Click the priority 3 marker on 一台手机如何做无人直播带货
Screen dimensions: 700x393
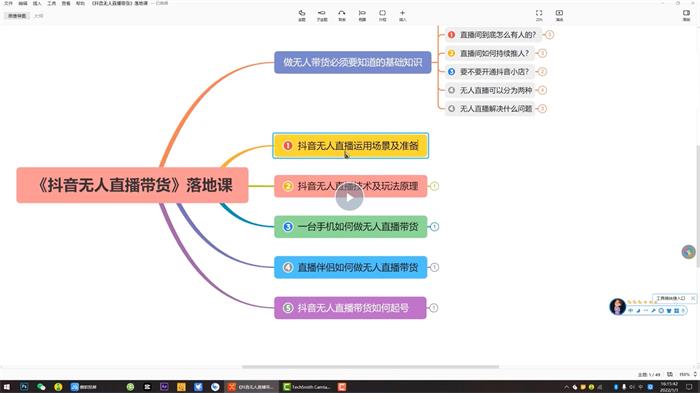click(288, 227)
